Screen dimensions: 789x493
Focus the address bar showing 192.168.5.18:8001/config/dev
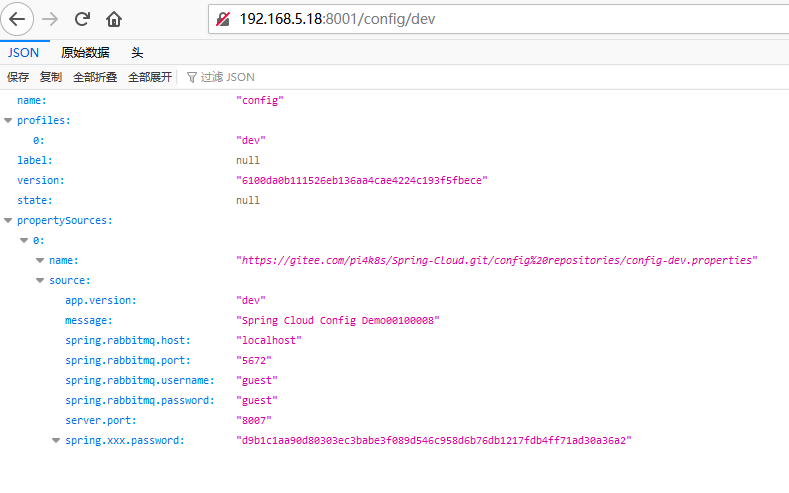coord(498,19)
